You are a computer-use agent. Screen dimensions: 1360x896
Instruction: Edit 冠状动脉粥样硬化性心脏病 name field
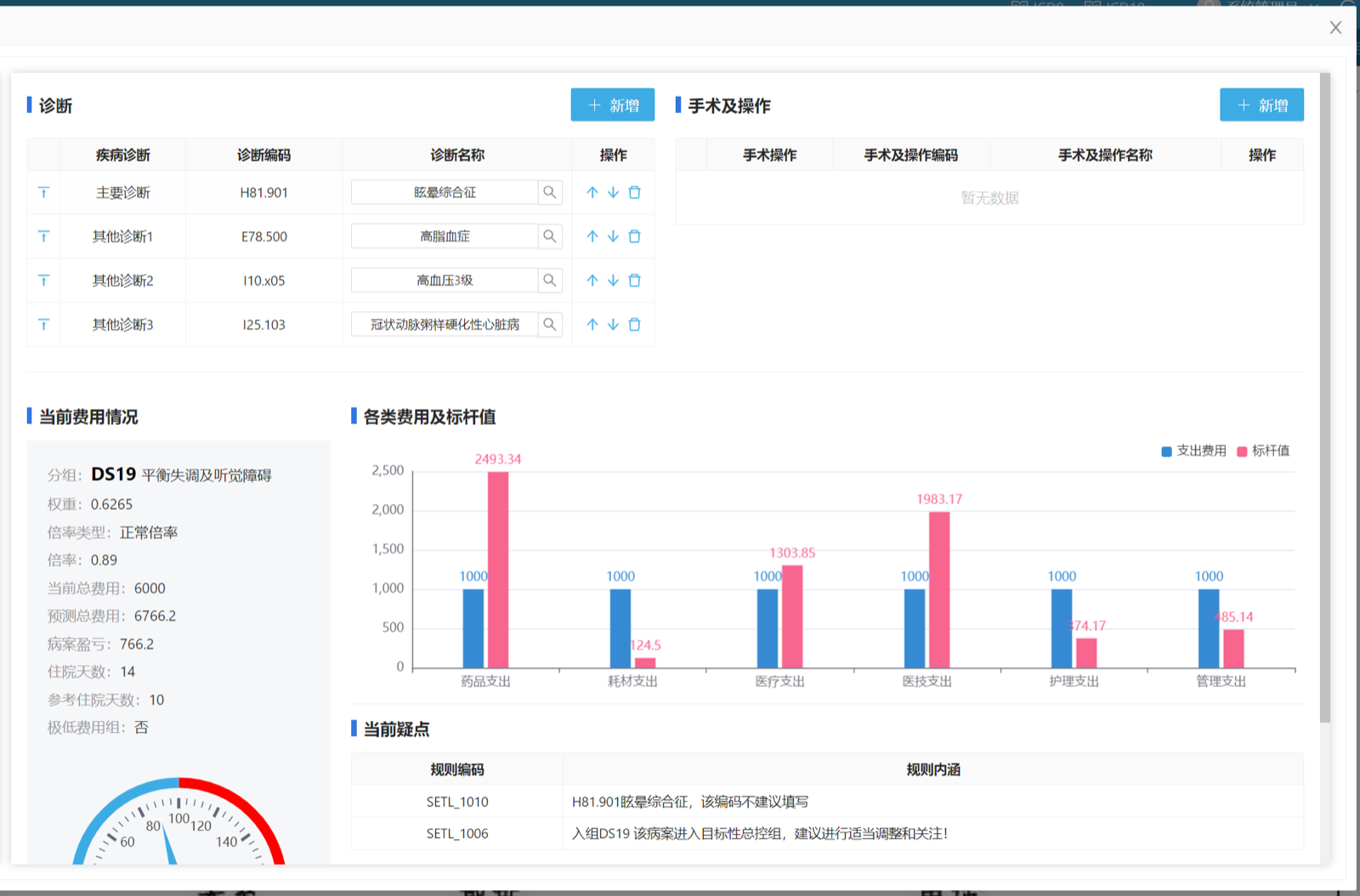(445, 325)
